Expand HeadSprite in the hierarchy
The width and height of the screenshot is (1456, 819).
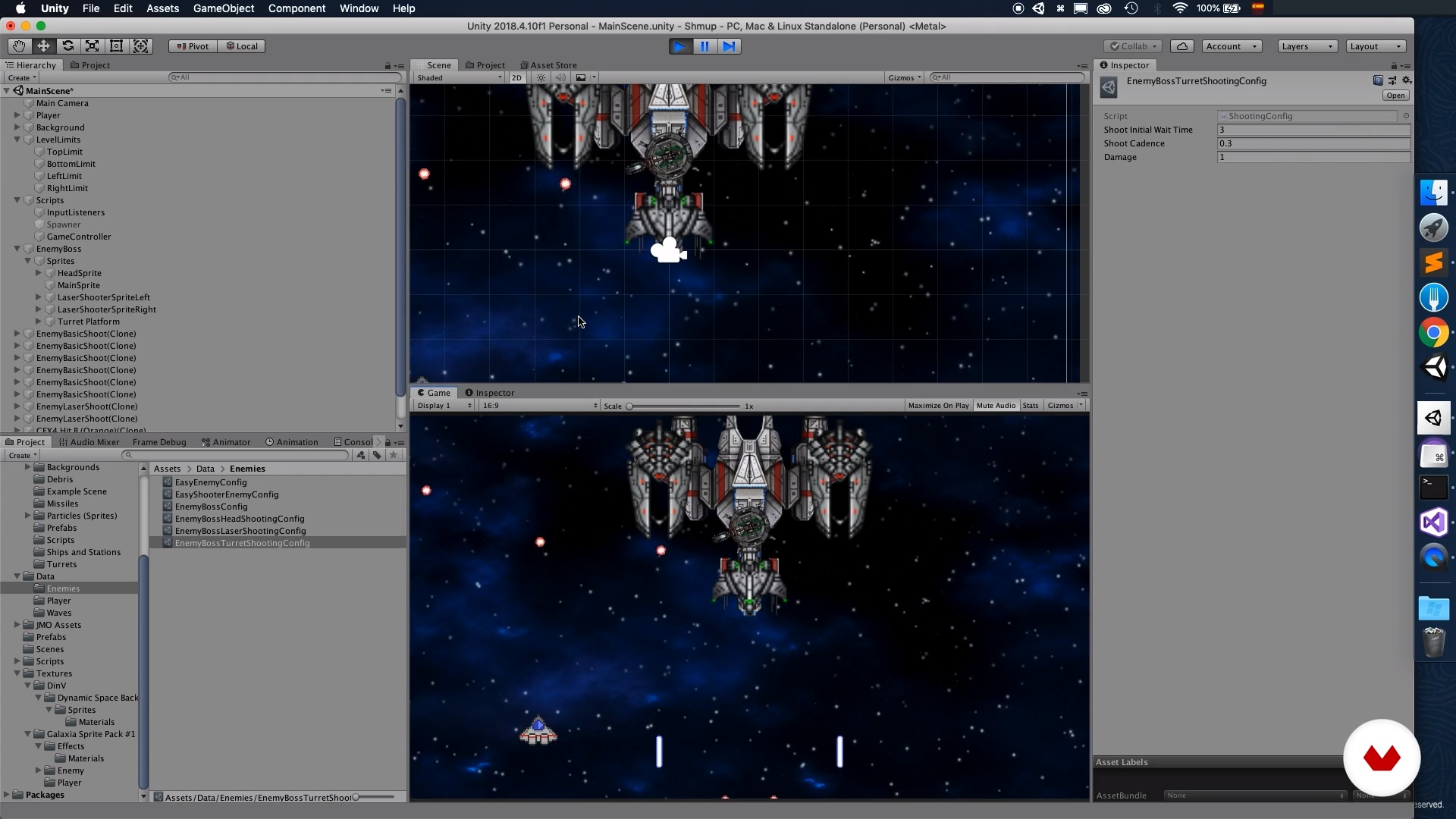[x=38, y=273]
